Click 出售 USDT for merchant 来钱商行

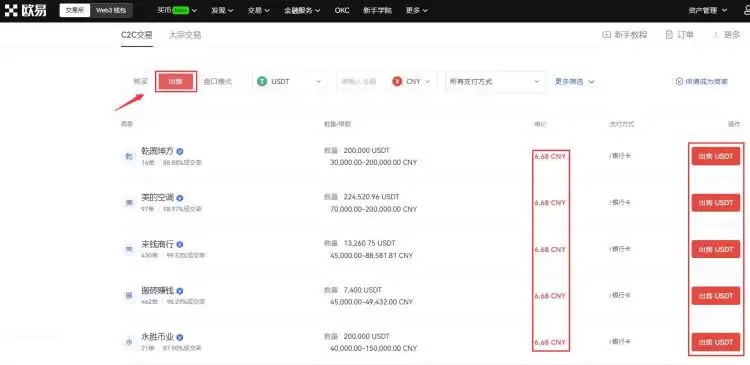716,249
